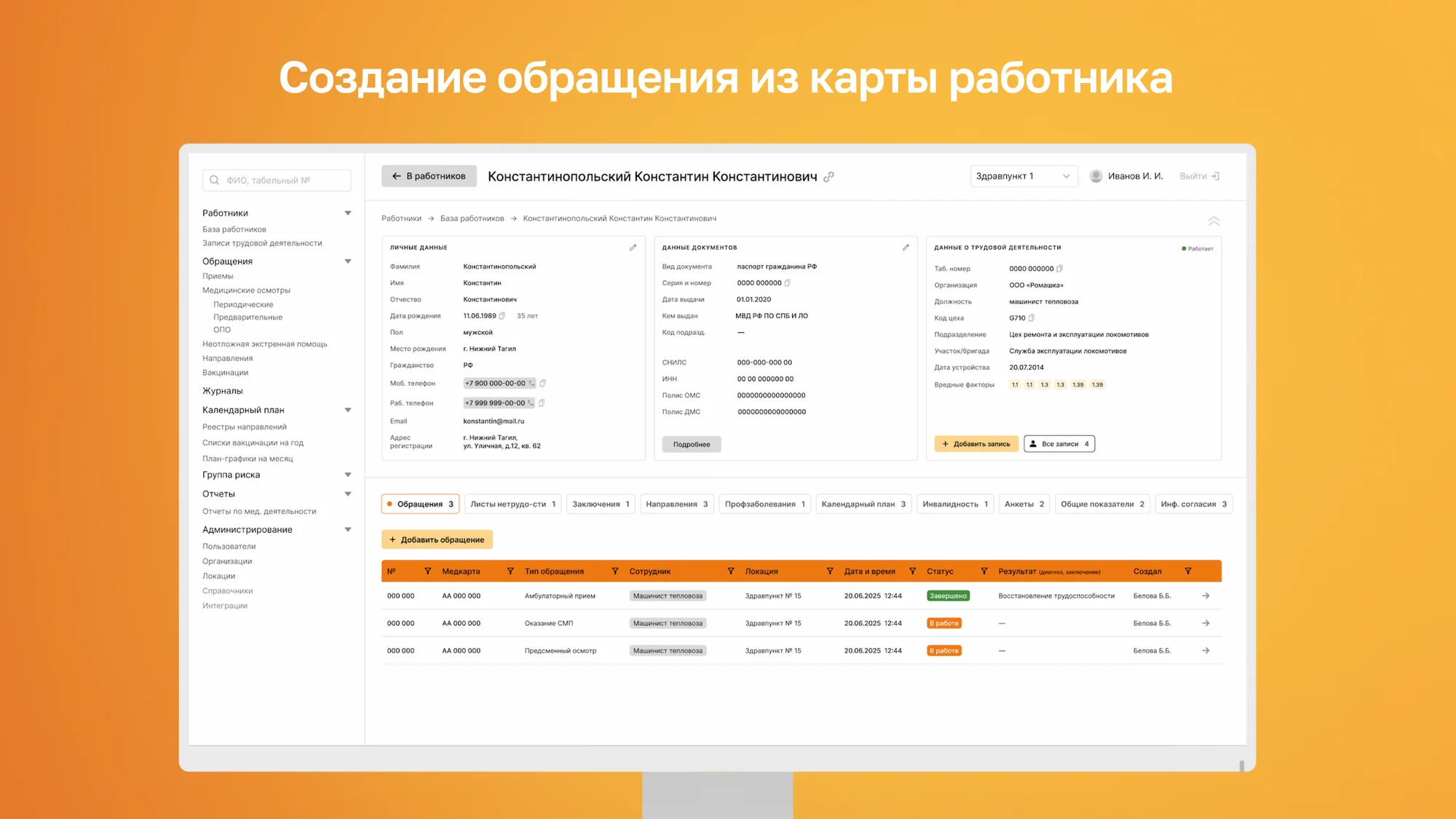
Task: Click the link icon next to the employee name
Action: [x=829, y=176]
